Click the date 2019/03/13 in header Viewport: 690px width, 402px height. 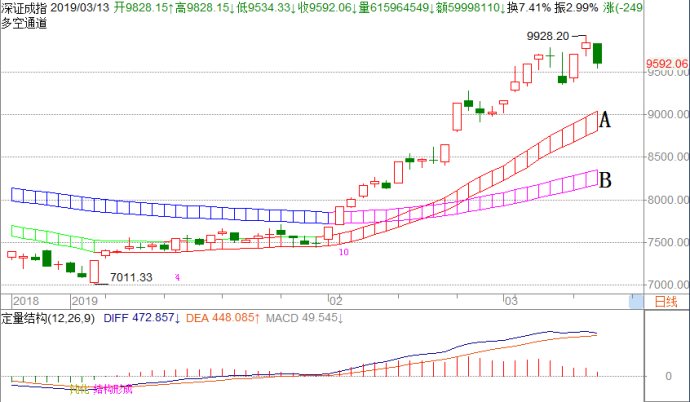click(80, 7)
